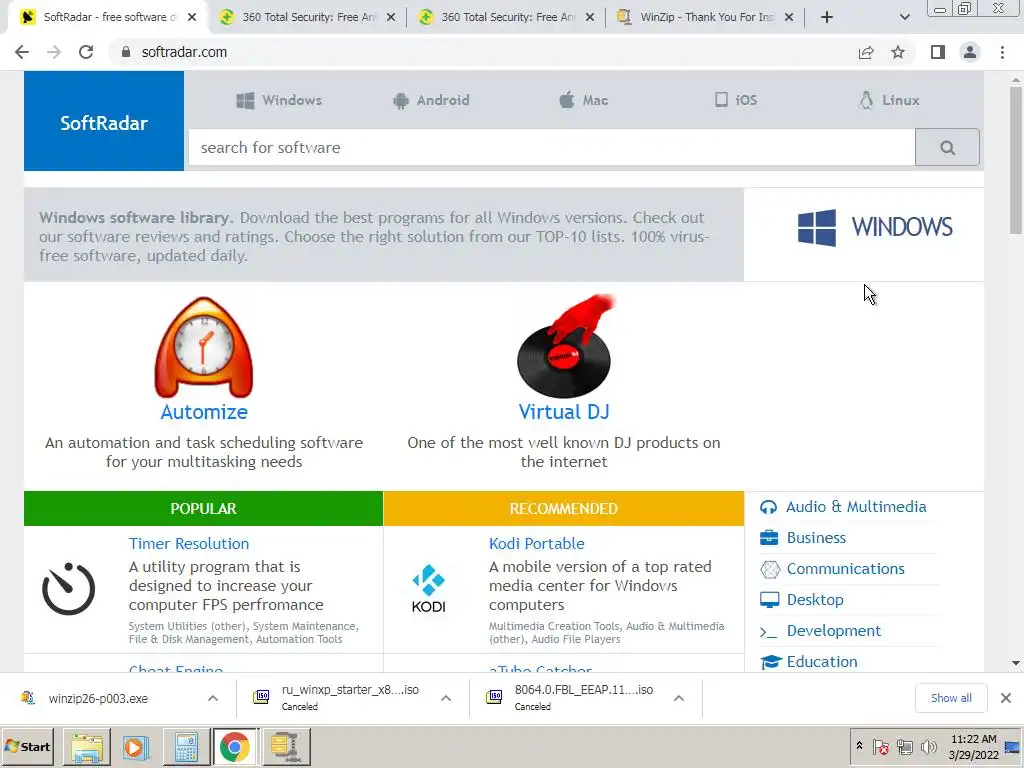Viewport: 1024px width, 768px height.
Task: Click the Action Center flag tray icon
Action: [880, 746]
